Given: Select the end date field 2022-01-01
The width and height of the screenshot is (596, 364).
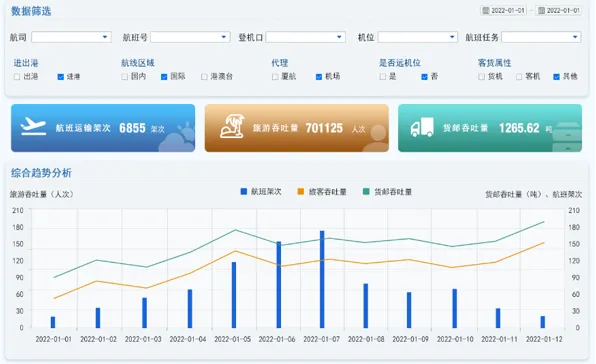Looking at the screenshot, I should coord(559,11).
